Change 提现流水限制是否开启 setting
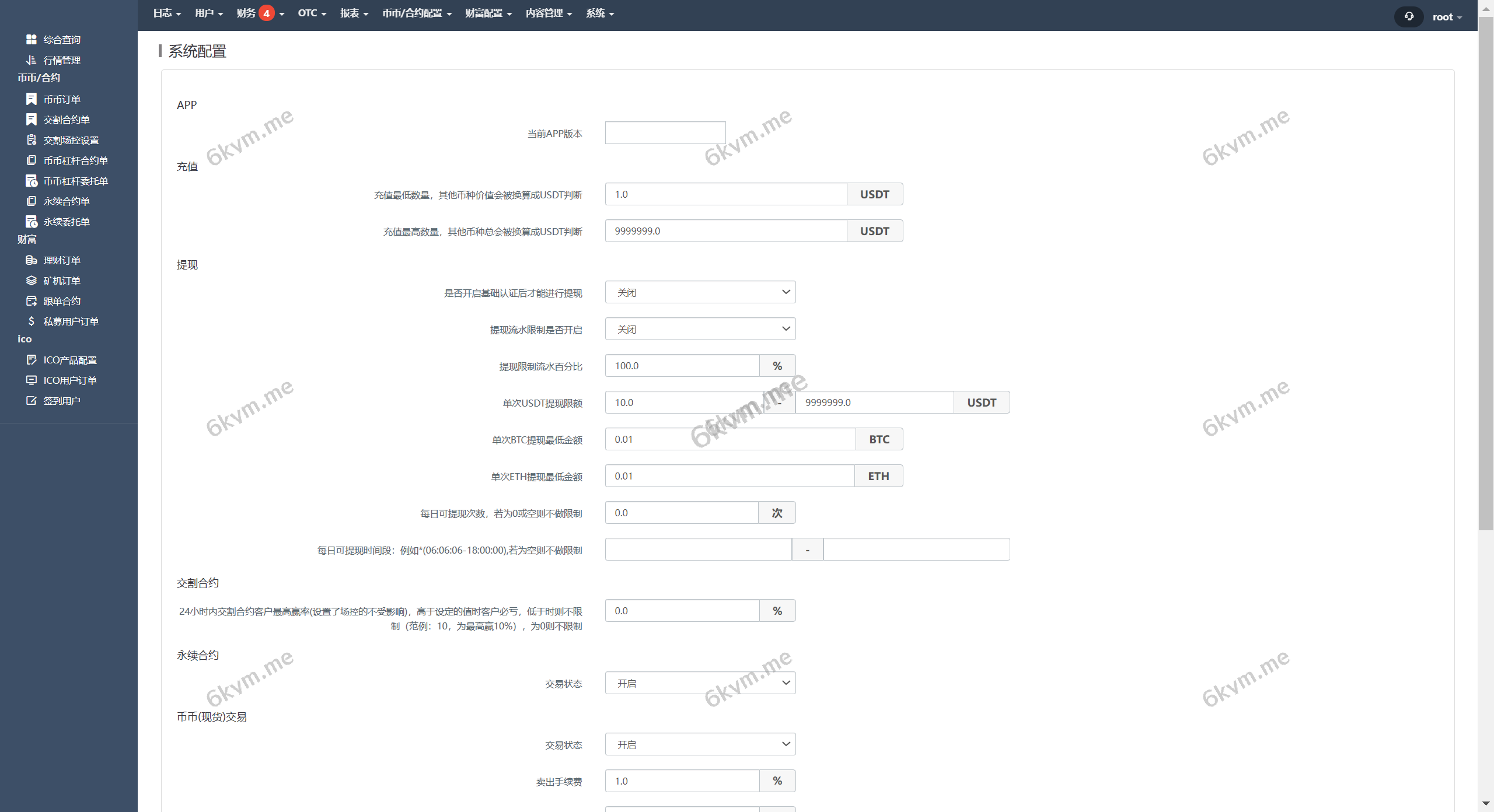 (x=700, y=328)
